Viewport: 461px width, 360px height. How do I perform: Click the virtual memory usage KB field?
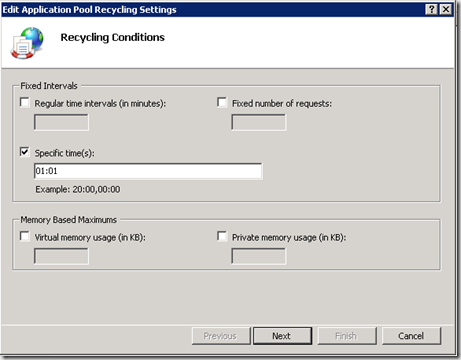[61, 256]
